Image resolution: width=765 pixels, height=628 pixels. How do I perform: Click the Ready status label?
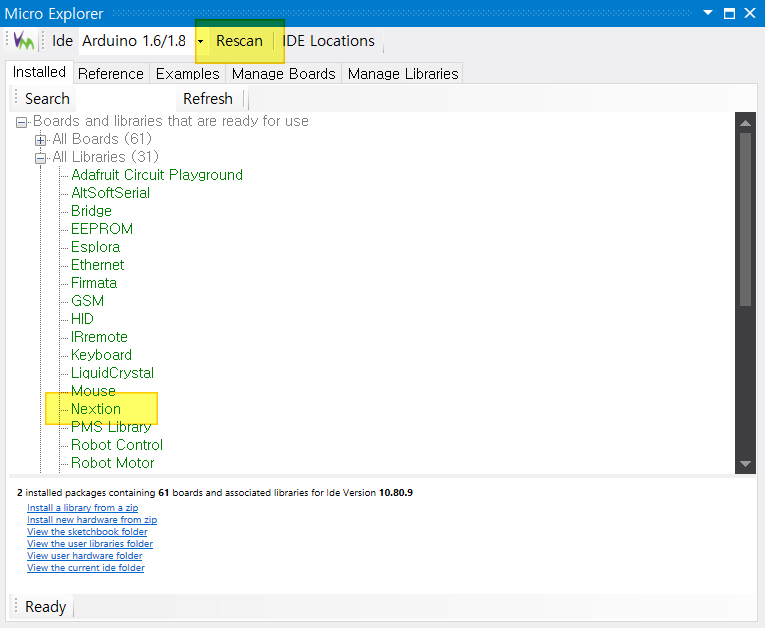45,607
